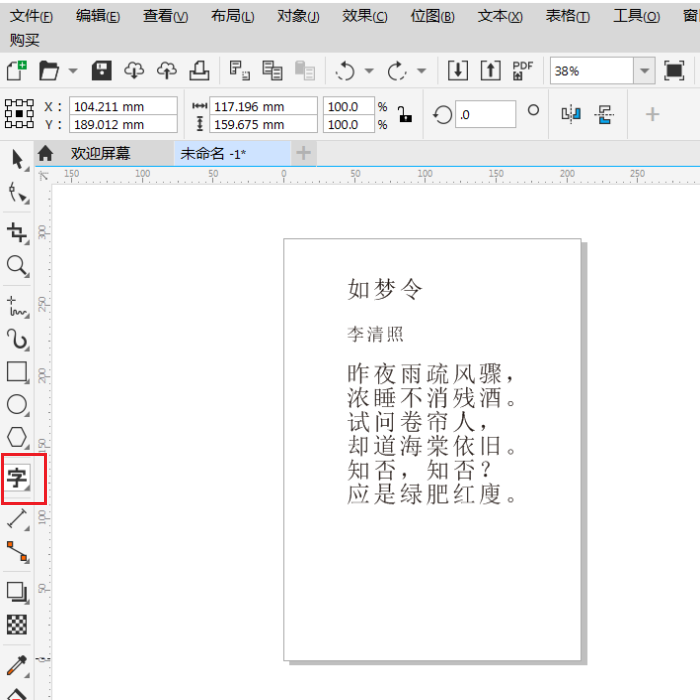700x700 pixels.
Task: Expand the Undo history dropdown arrow
Action: coord(369,71)
